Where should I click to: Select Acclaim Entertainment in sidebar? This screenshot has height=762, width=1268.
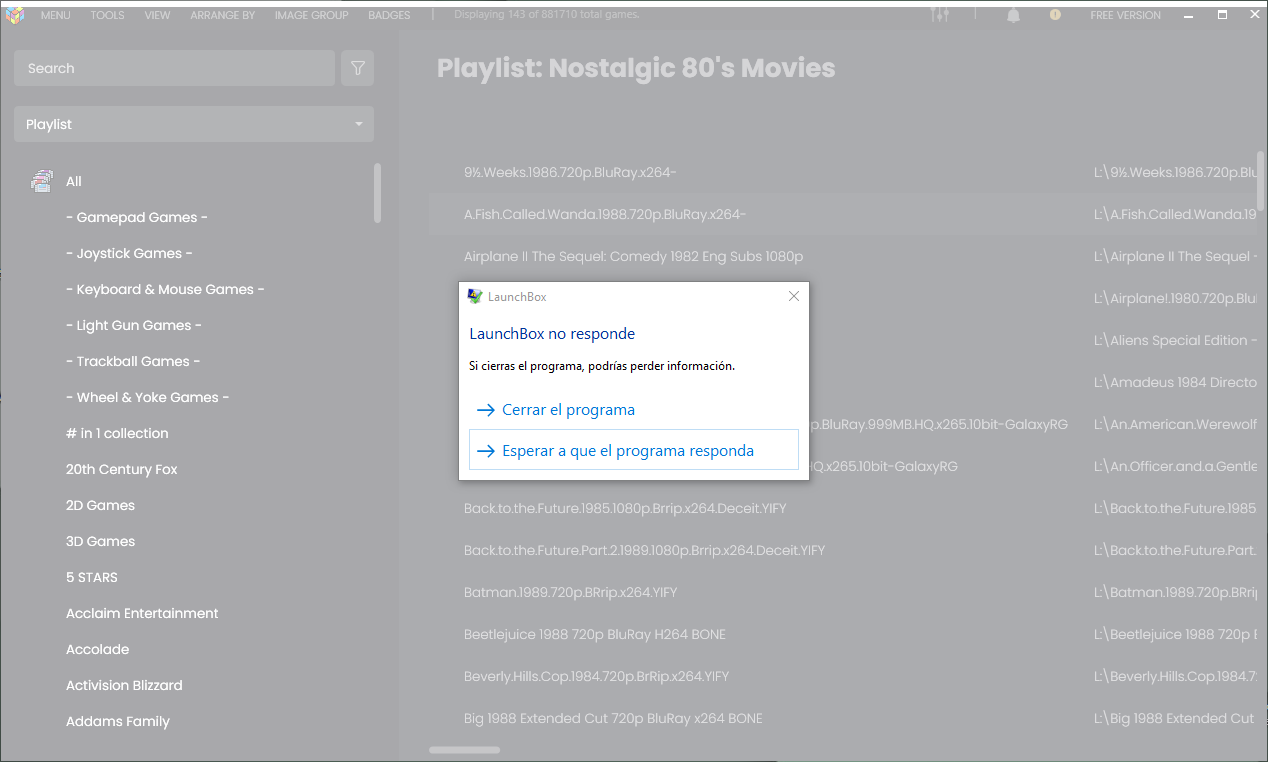click(x=142, y=613)
